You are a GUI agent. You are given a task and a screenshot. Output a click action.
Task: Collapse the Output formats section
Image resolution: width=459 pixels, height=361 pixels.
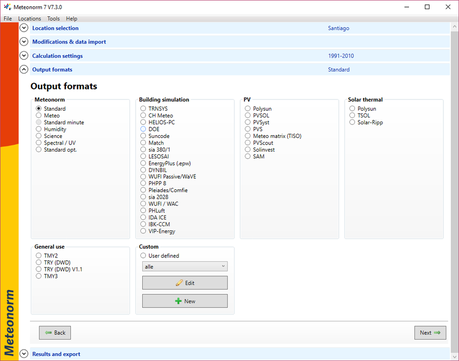[x=24, y=69]
